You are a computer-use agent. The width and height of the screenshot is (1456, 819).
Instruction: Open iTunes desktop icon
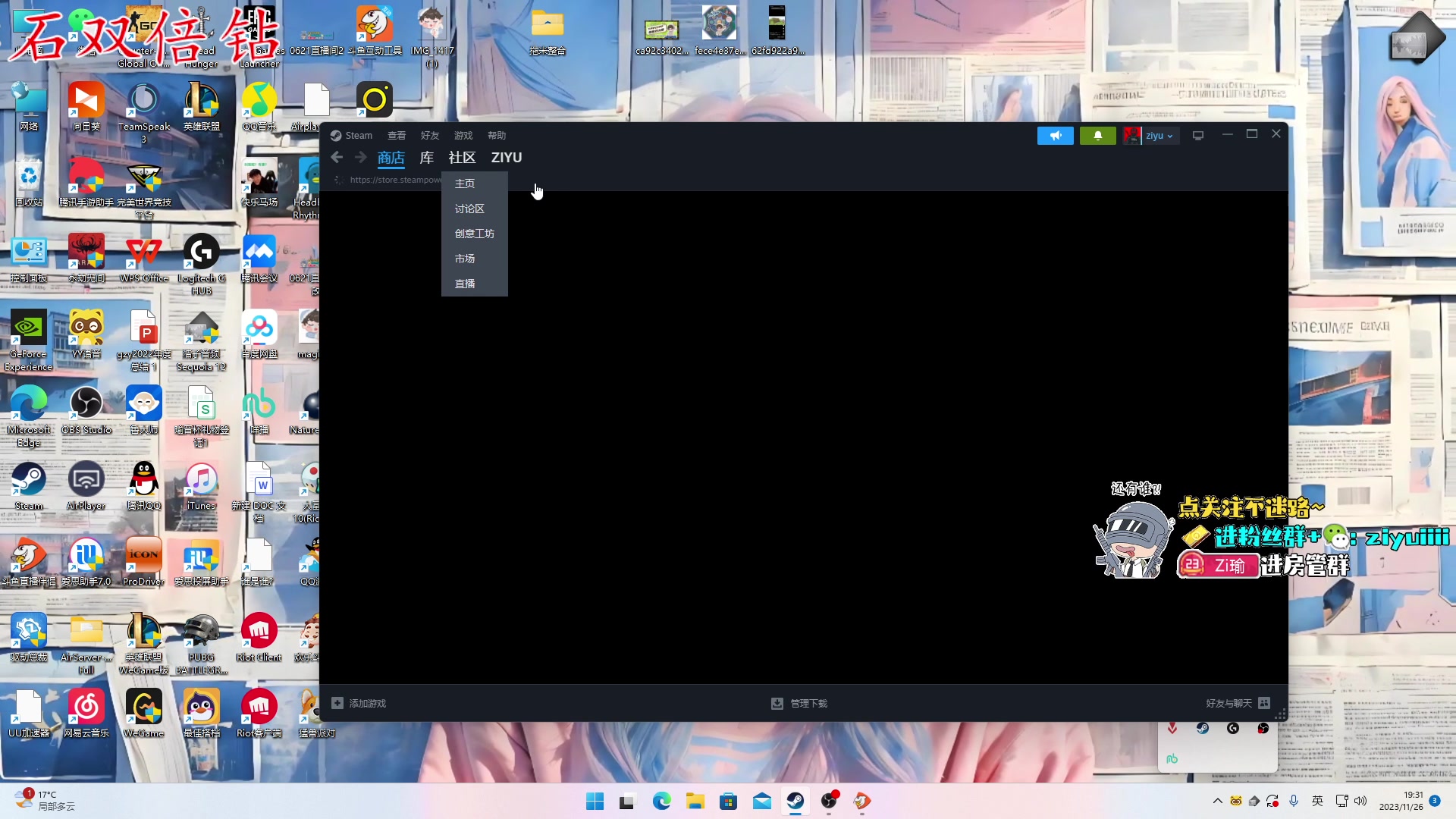[x=202, y=486]
